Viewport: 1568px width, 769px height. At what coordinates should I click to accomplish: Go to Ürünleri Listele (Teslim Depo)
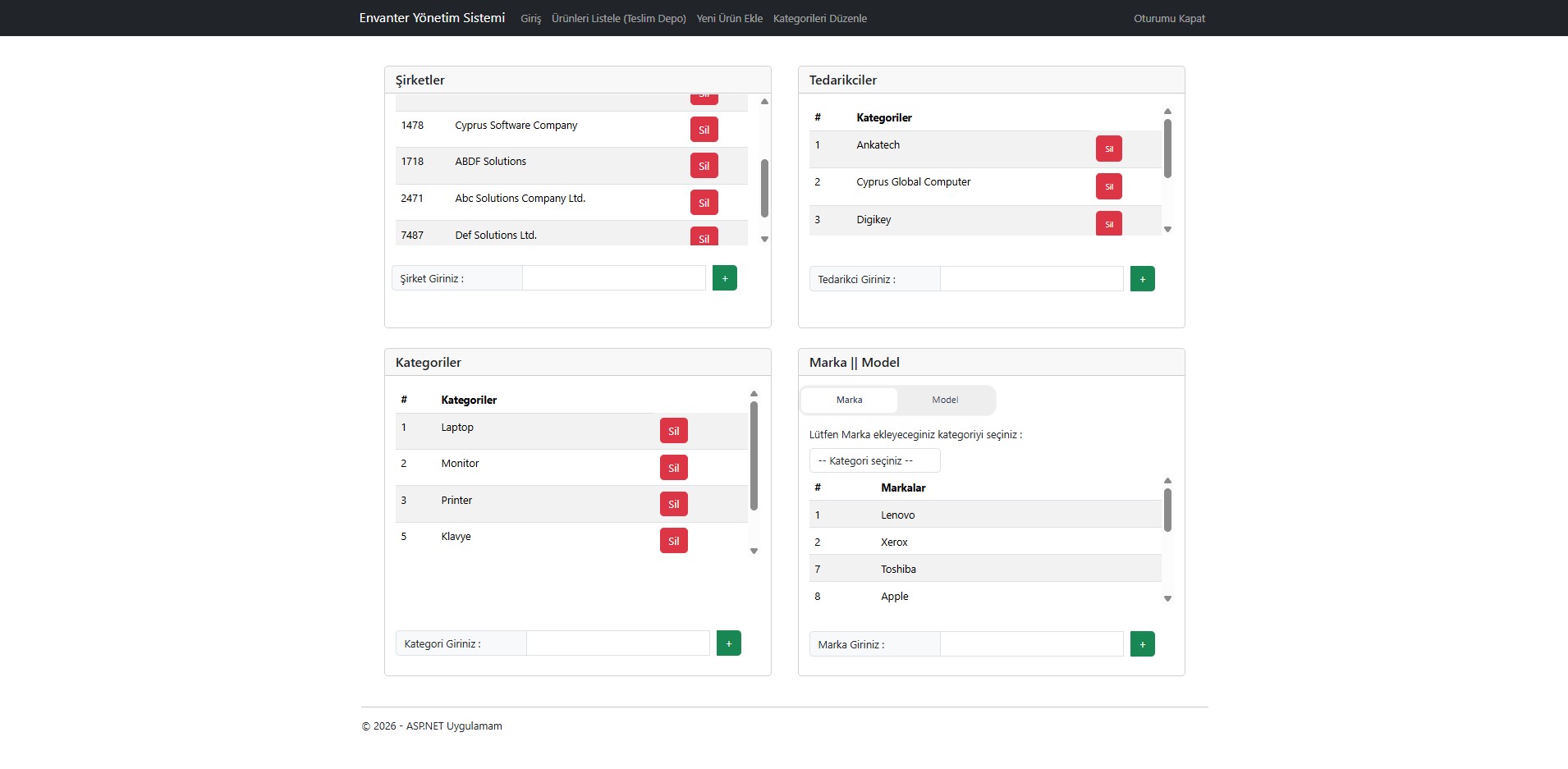pos(618,18)
